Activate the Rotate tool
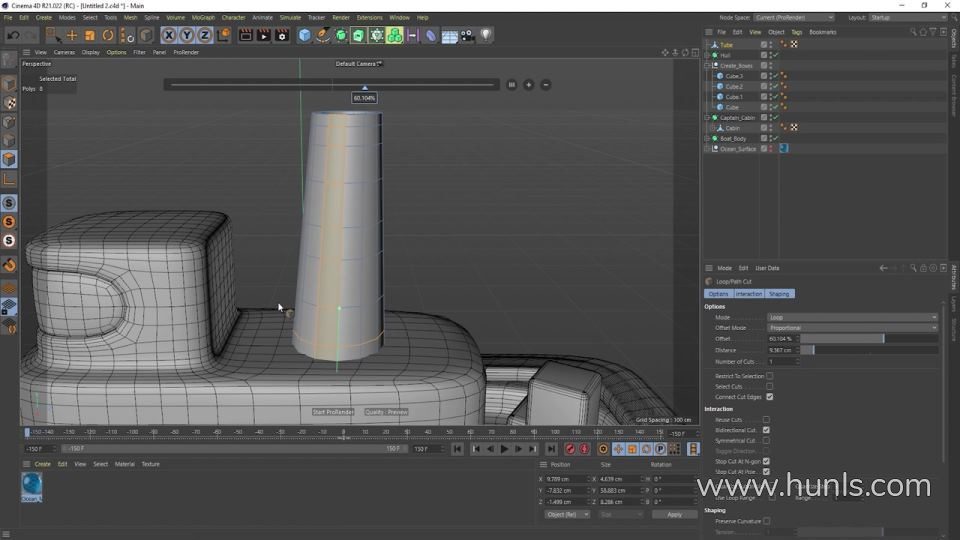Screen dimensions: 960x540 (x=108, y=35)
